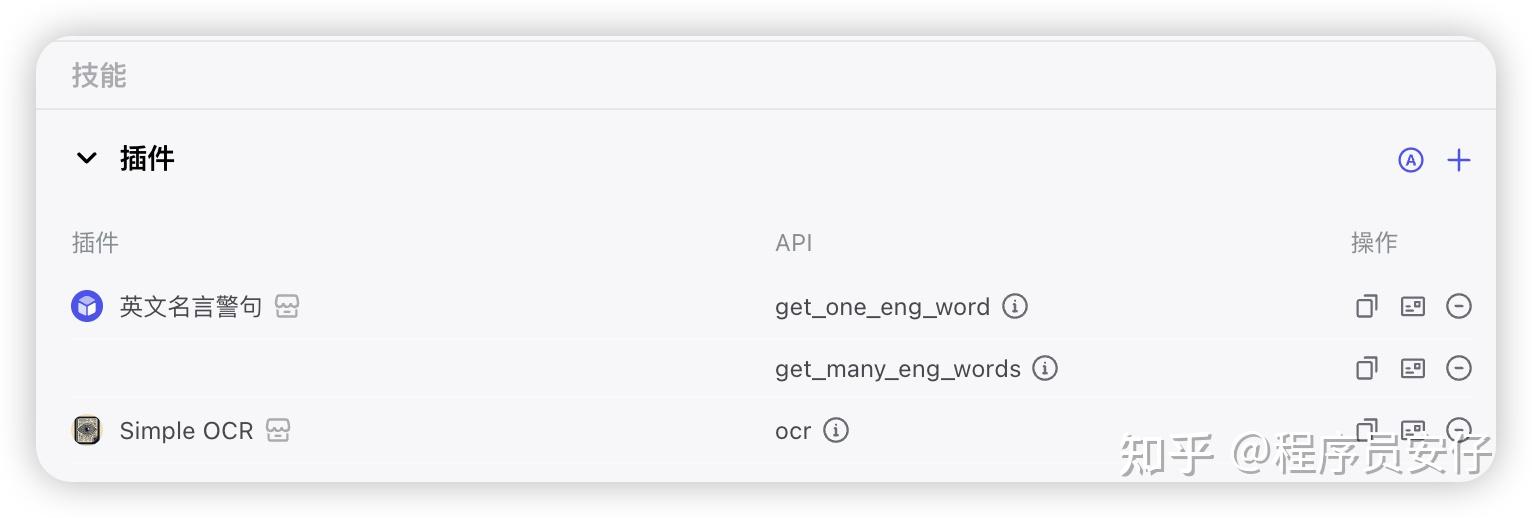Open the get_many_eng_words API entry
Viewport: 1532px width, 518px height.
pos(898,369)
